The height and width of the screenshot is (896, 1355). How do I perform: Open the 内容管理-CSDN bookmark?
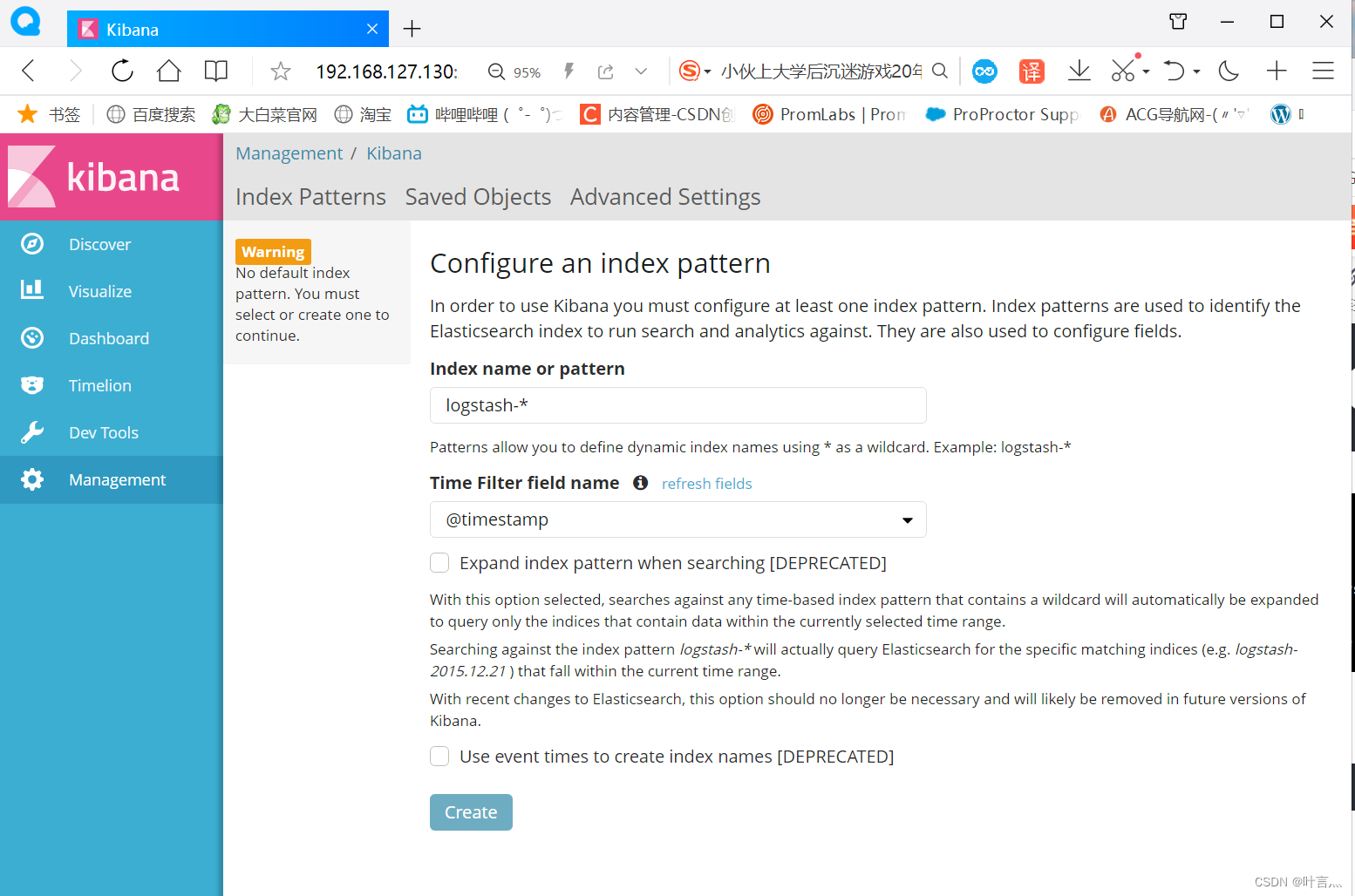pyautogui.click(x=657, y=114)
